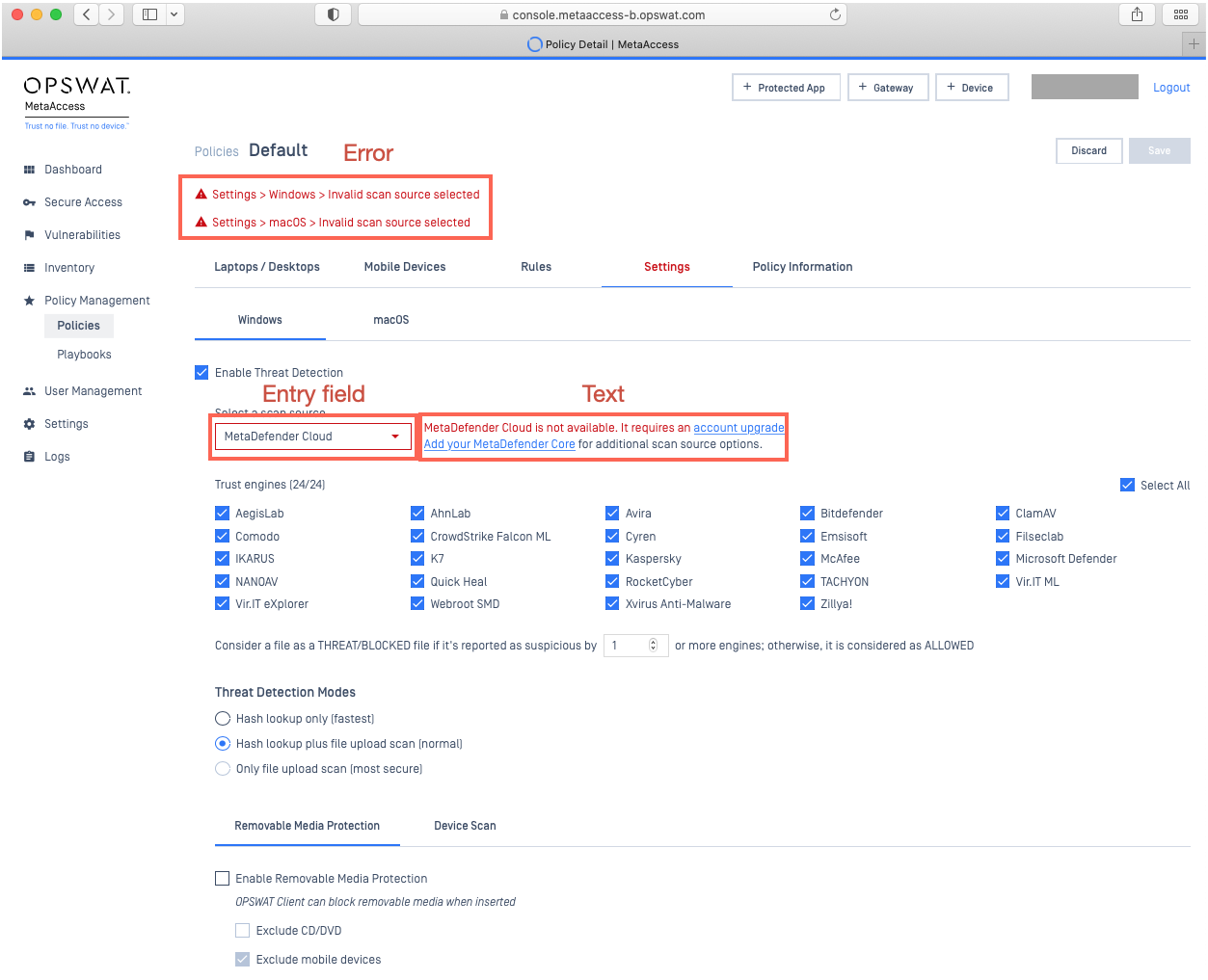Uncheck CrowdStrike Falcon ML engine

417,537
